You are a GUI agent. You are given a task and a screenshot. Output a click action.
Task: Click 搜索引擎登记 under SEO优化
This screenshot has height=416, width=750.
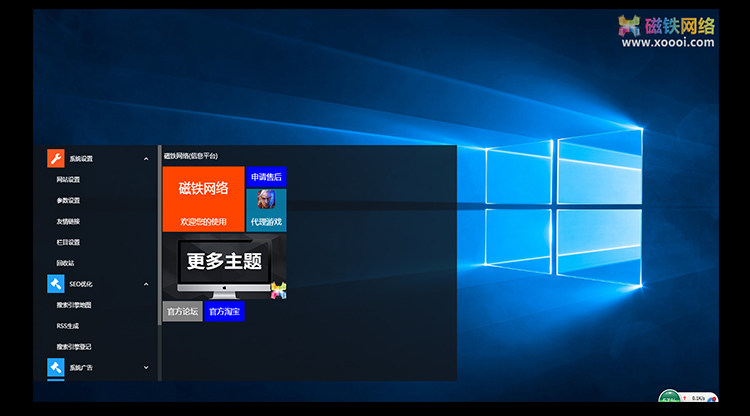74,347
